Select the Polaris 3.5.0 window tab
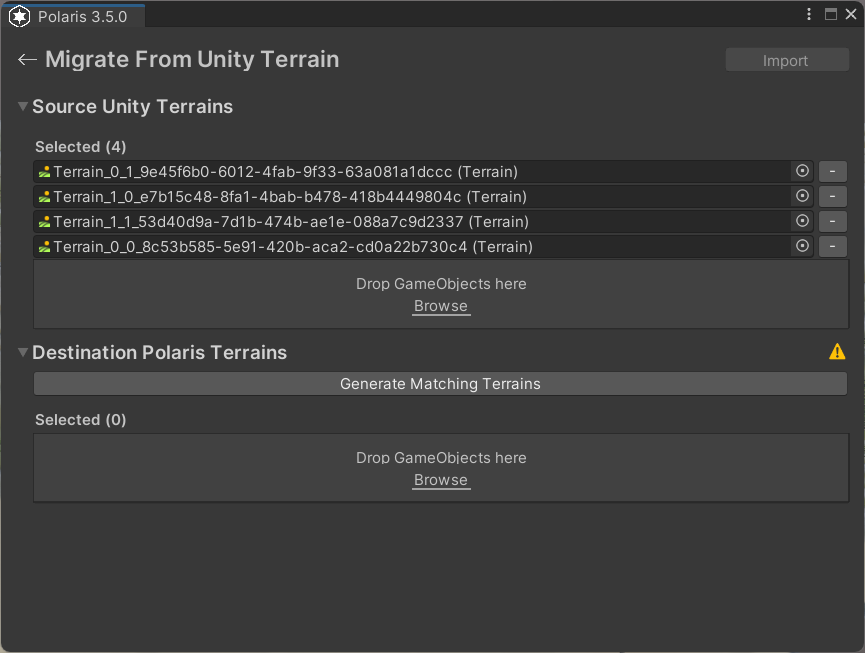Viewport: 865px width, 653px height. [73, 17]
